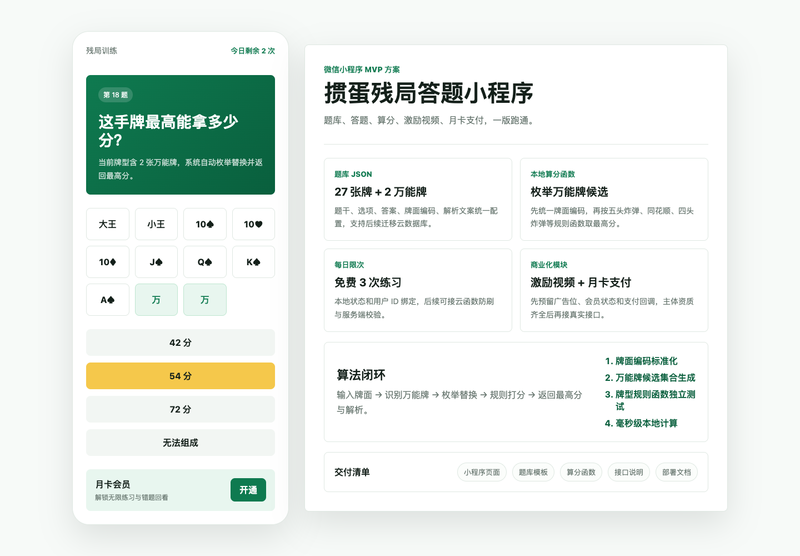Select the 小王 card tile
Screen dimensions: 800x556
tap(156, 224)
